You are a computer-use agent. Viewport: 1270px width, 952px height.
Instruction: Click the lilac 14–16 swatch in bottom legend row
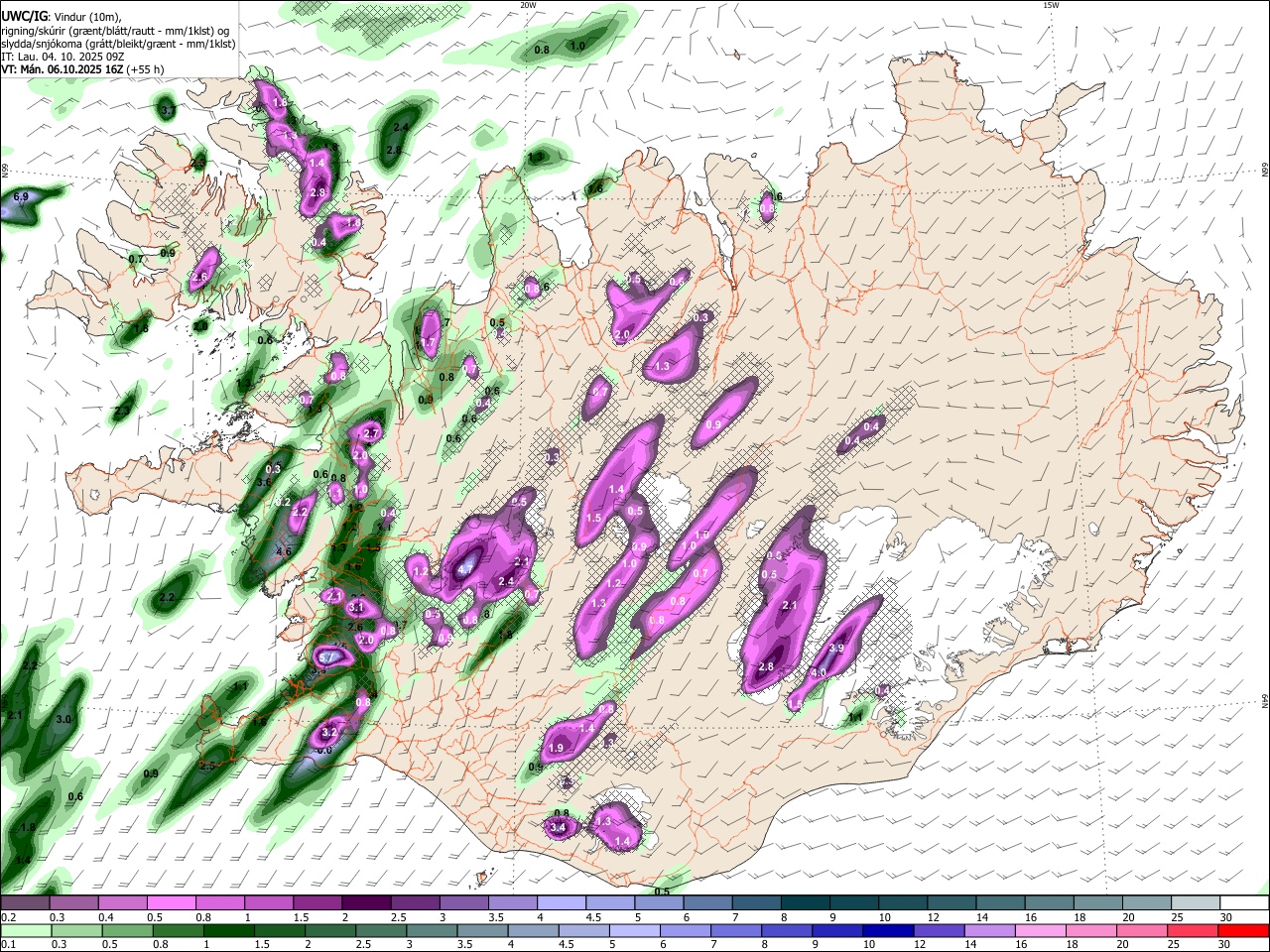click(x=988, y=930)
